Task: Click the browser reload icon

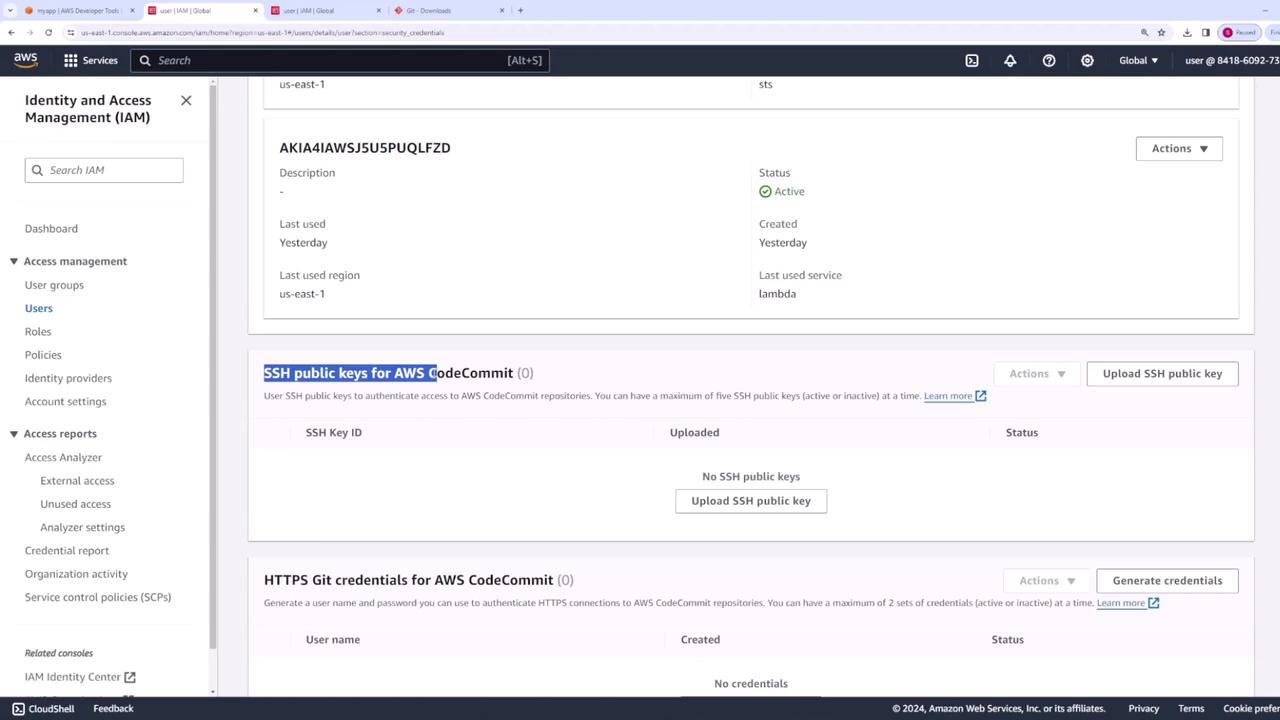Action: coord(48,32)
